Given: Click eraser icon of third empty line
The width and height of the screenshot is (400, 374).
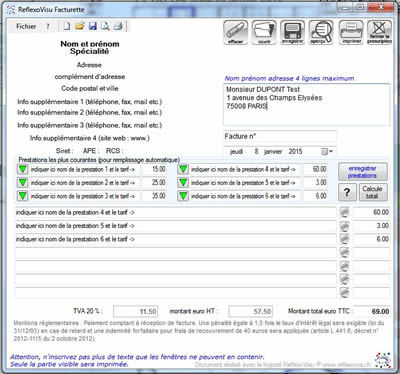Looking at the screenshot, I should pyautogui.click(x=344, y=279).
